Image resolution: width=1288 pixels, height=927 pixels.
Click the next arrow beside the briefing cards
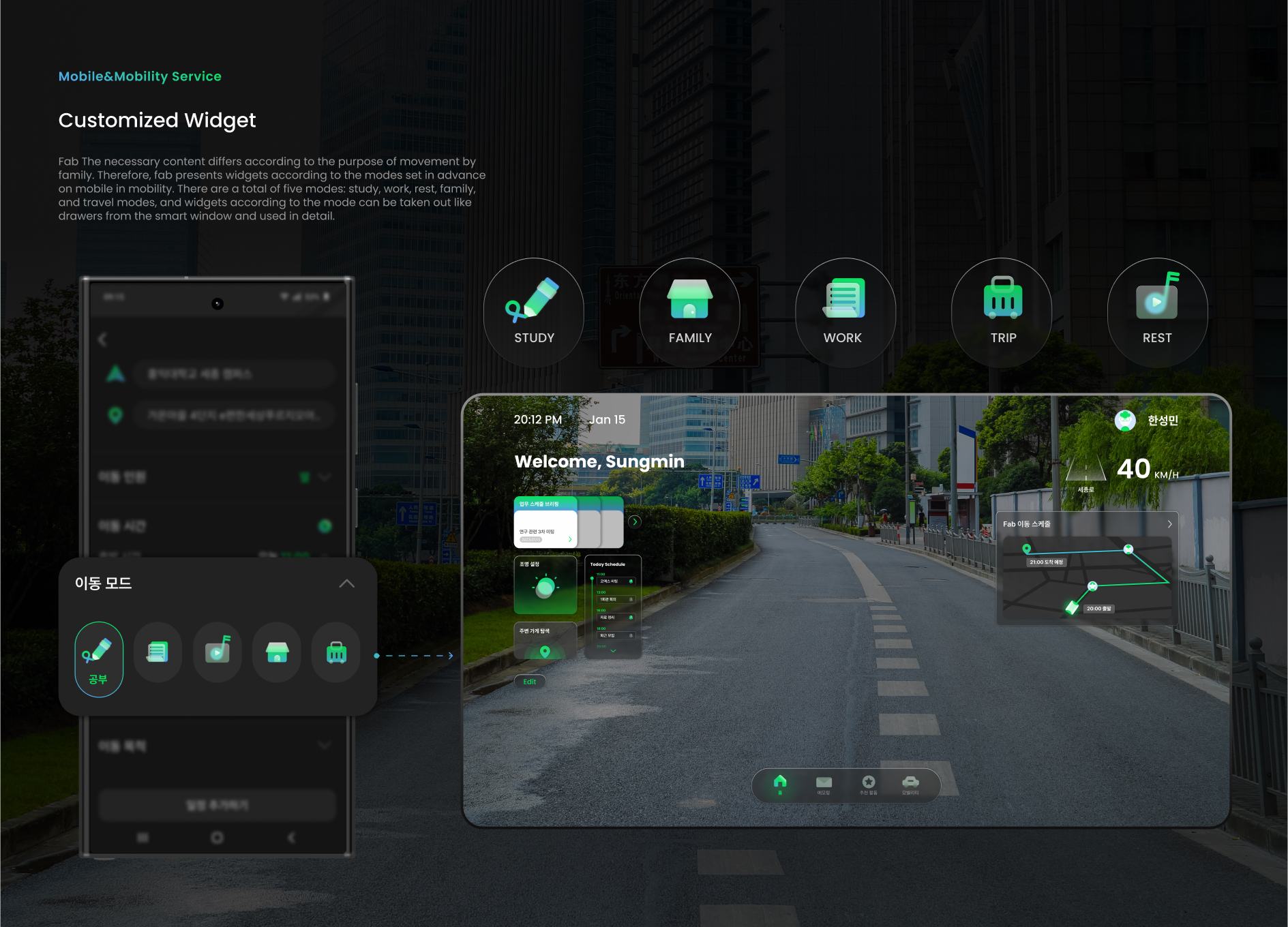(x=635, y=522)
